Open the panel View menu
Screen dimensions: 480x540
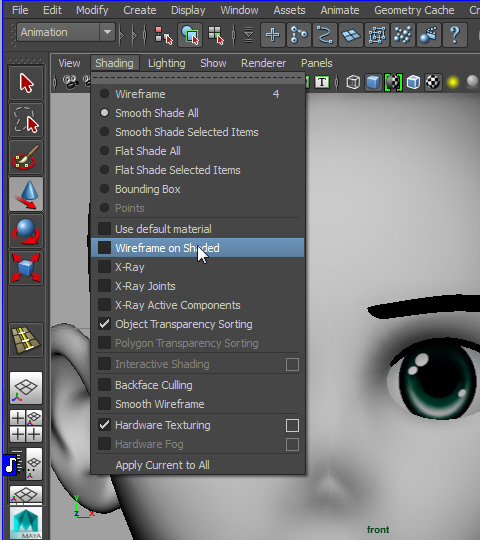tap(69, 63)
